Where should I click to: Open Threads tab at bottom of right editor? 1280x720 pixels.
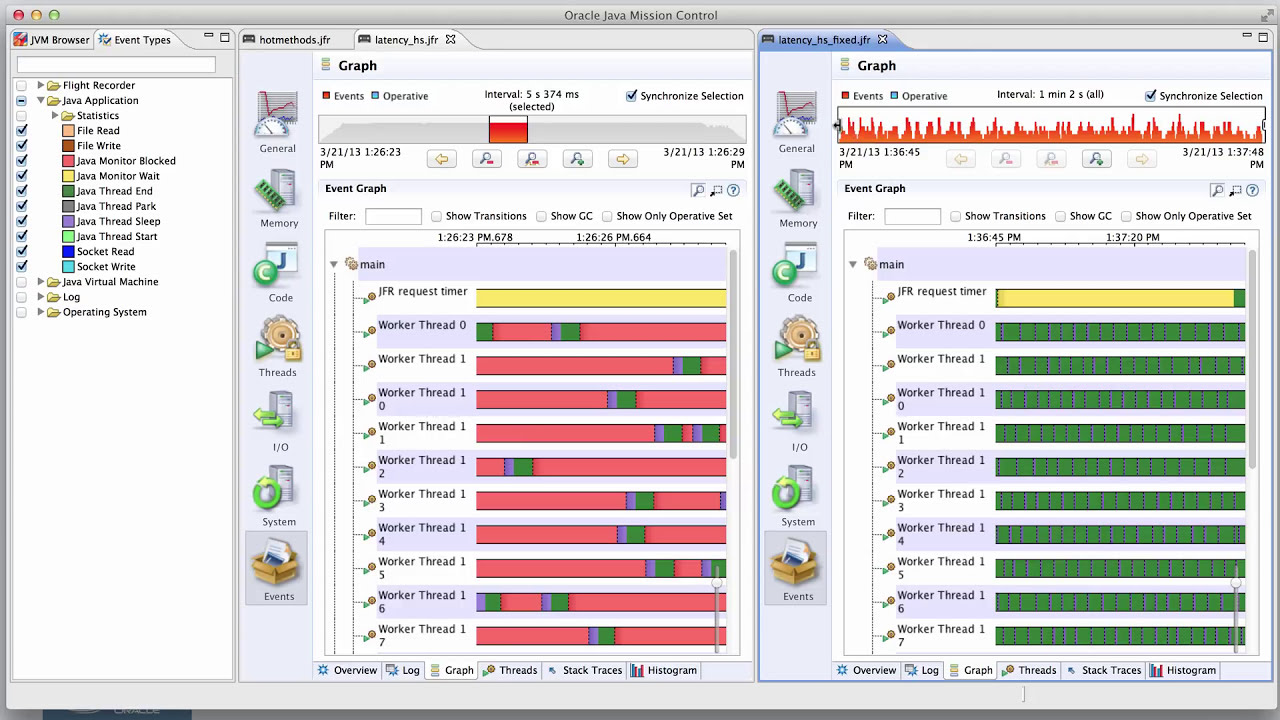pyautogui.click(x=1029, y=670)
